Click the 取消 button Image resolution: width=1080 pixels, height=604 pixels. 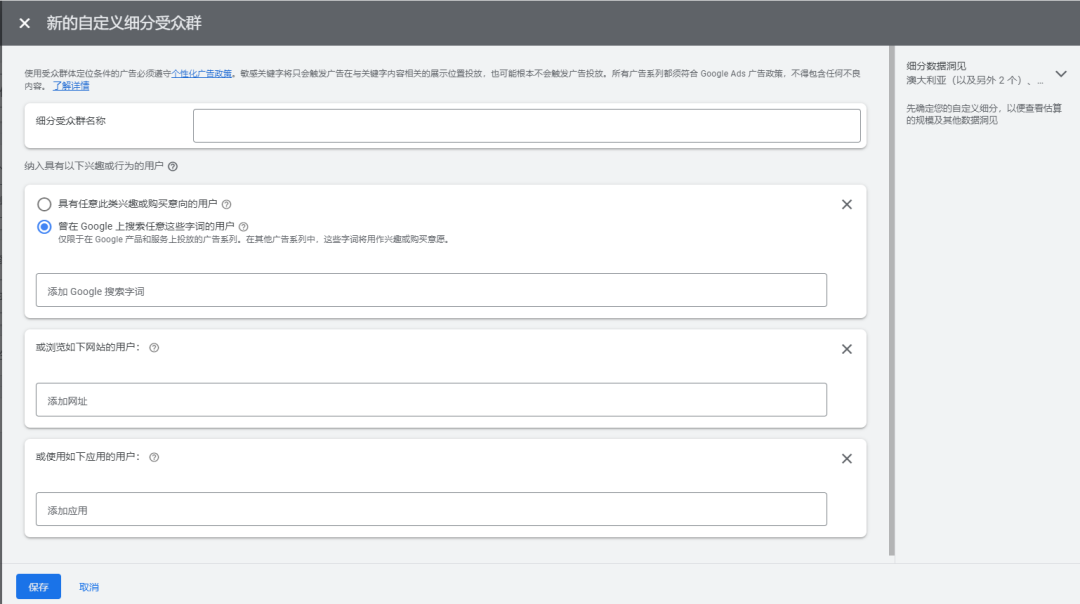(89, 587)
